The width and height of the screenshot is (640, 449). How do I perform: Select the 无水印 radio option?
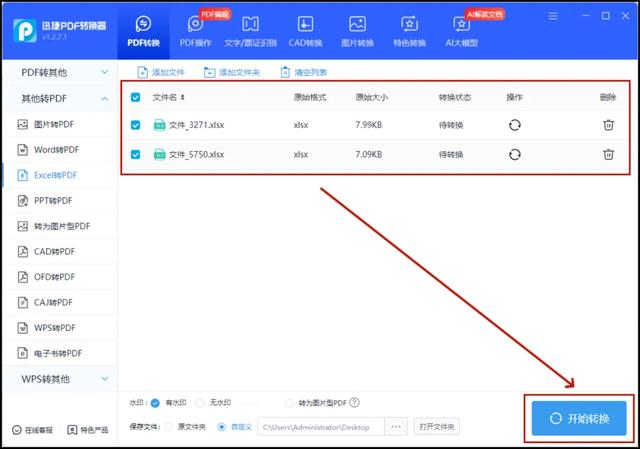[x=200, y=403]
